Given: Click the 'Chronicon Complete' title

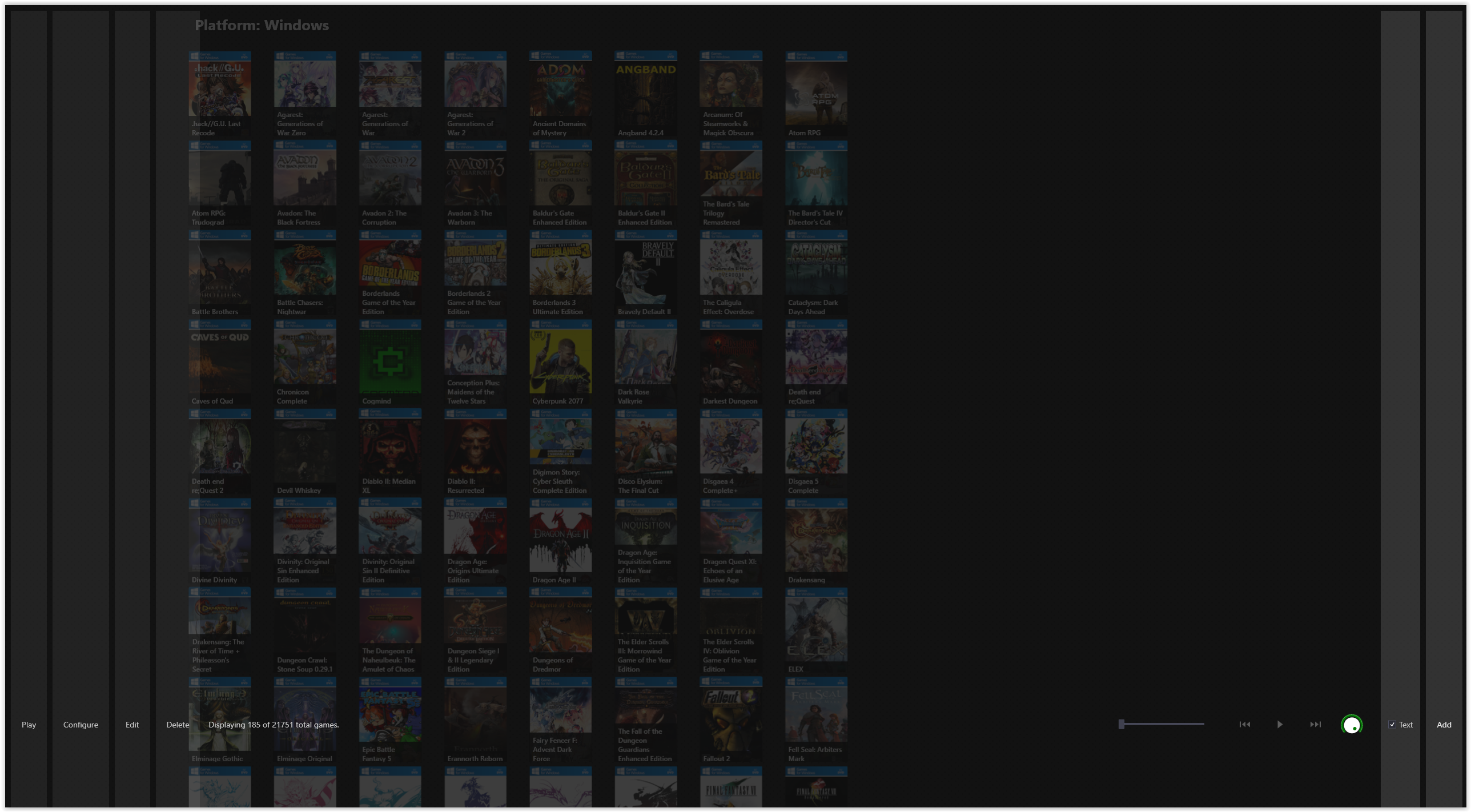Looking at the screenshot, I should [x=293, y=396].
